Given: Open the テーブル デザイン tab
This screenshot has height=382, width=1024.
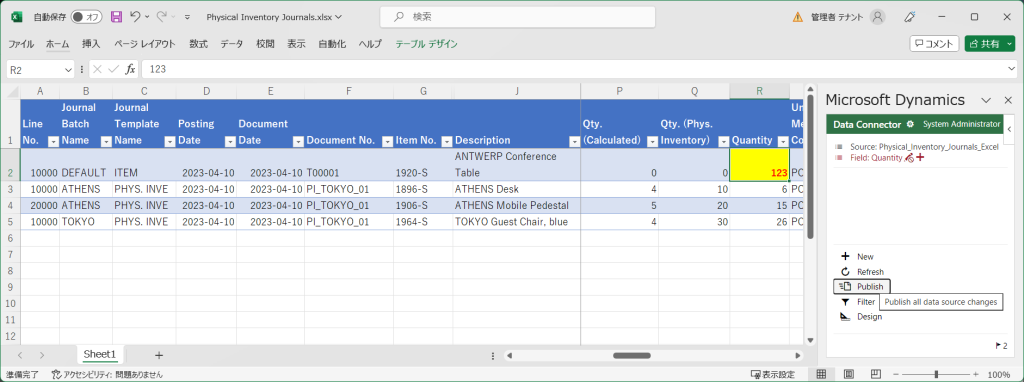Looking at the screenshot, I should coord(426,44).
